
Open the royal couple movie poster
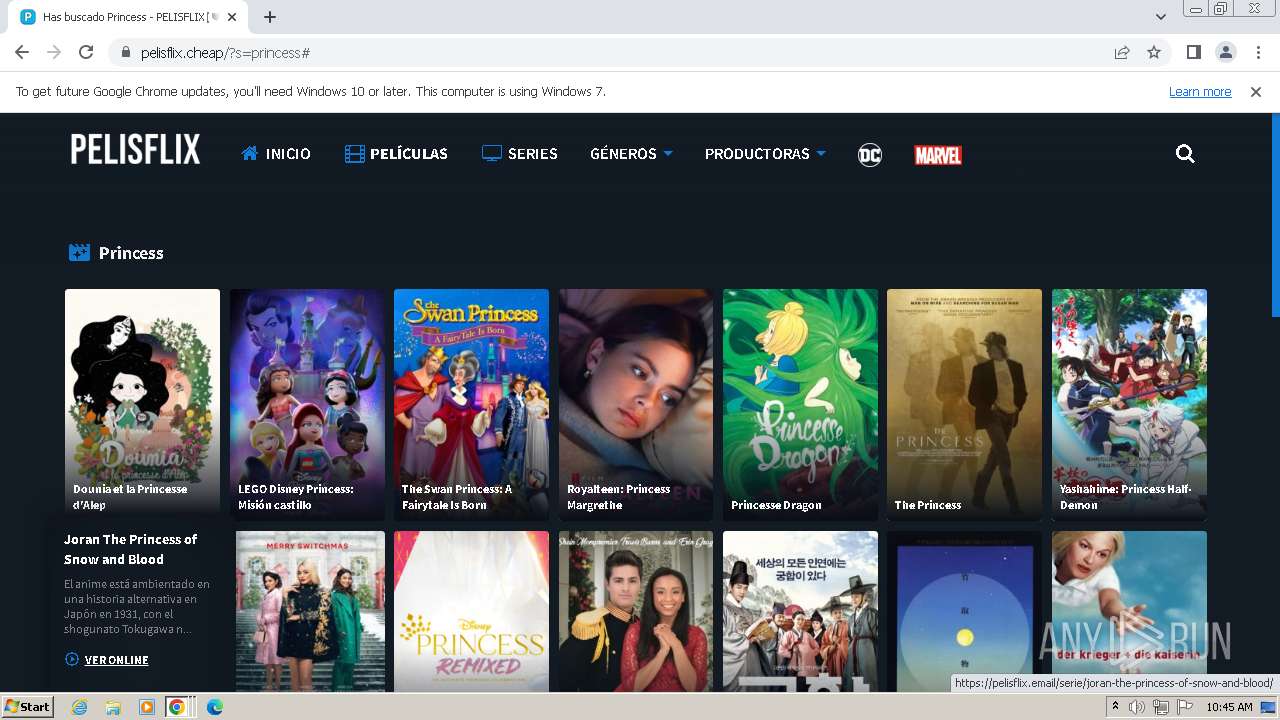(x=636, y=611)
